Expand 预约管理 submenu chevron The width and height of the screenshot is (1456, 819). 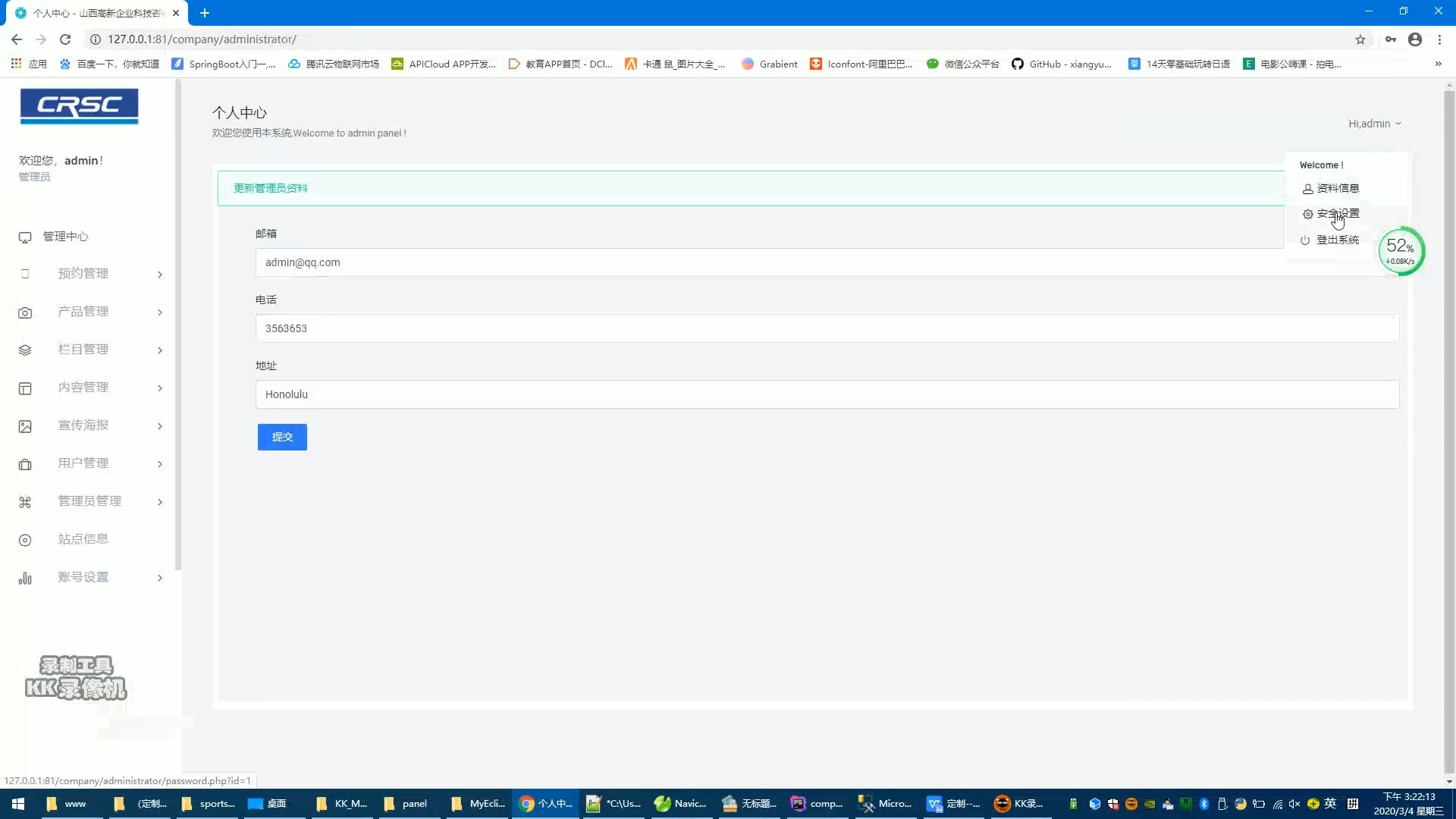click(x=160, y=275)
